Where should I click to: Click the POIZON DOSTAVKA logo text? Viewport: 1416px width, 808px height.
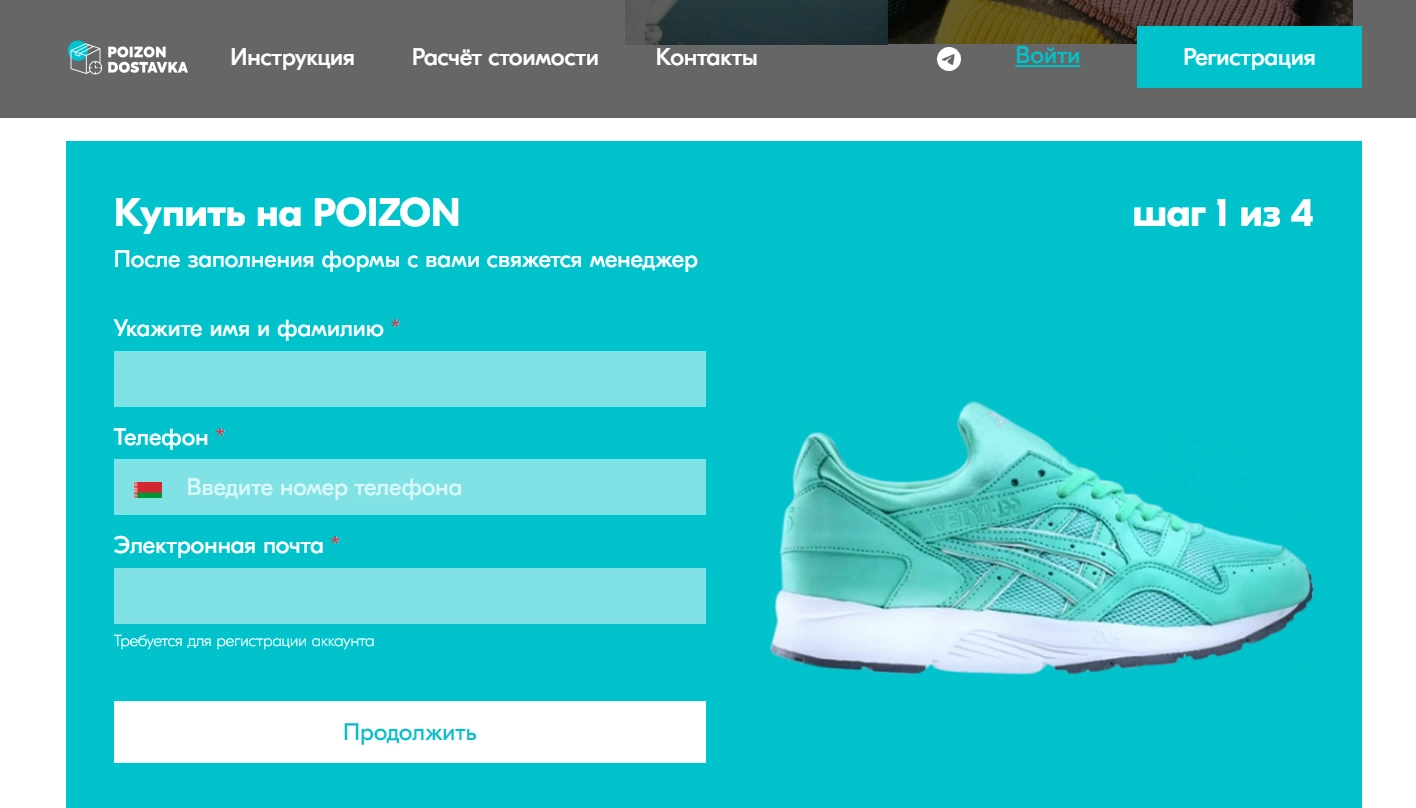click(x=147, y=59)
